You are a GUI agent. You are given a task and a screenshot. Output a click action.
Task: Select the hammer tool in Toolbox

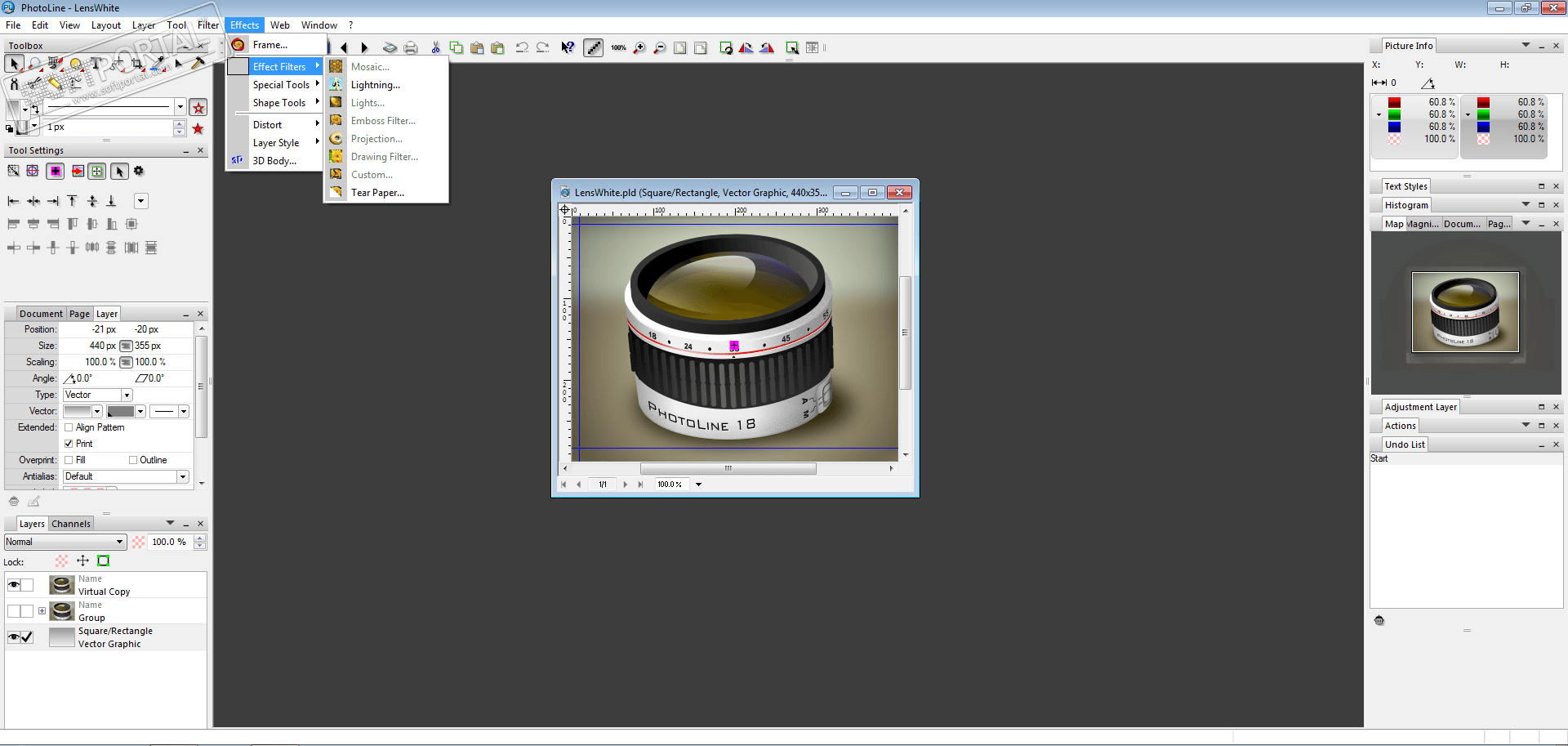198,63
